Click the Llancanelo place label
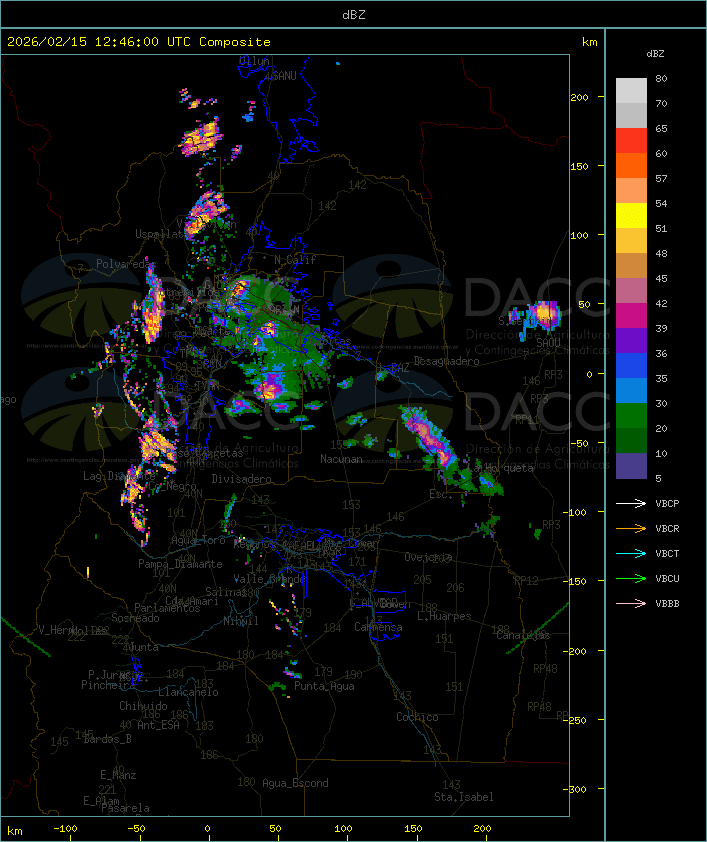Screen dimensions: 707x842 point(188,692)
